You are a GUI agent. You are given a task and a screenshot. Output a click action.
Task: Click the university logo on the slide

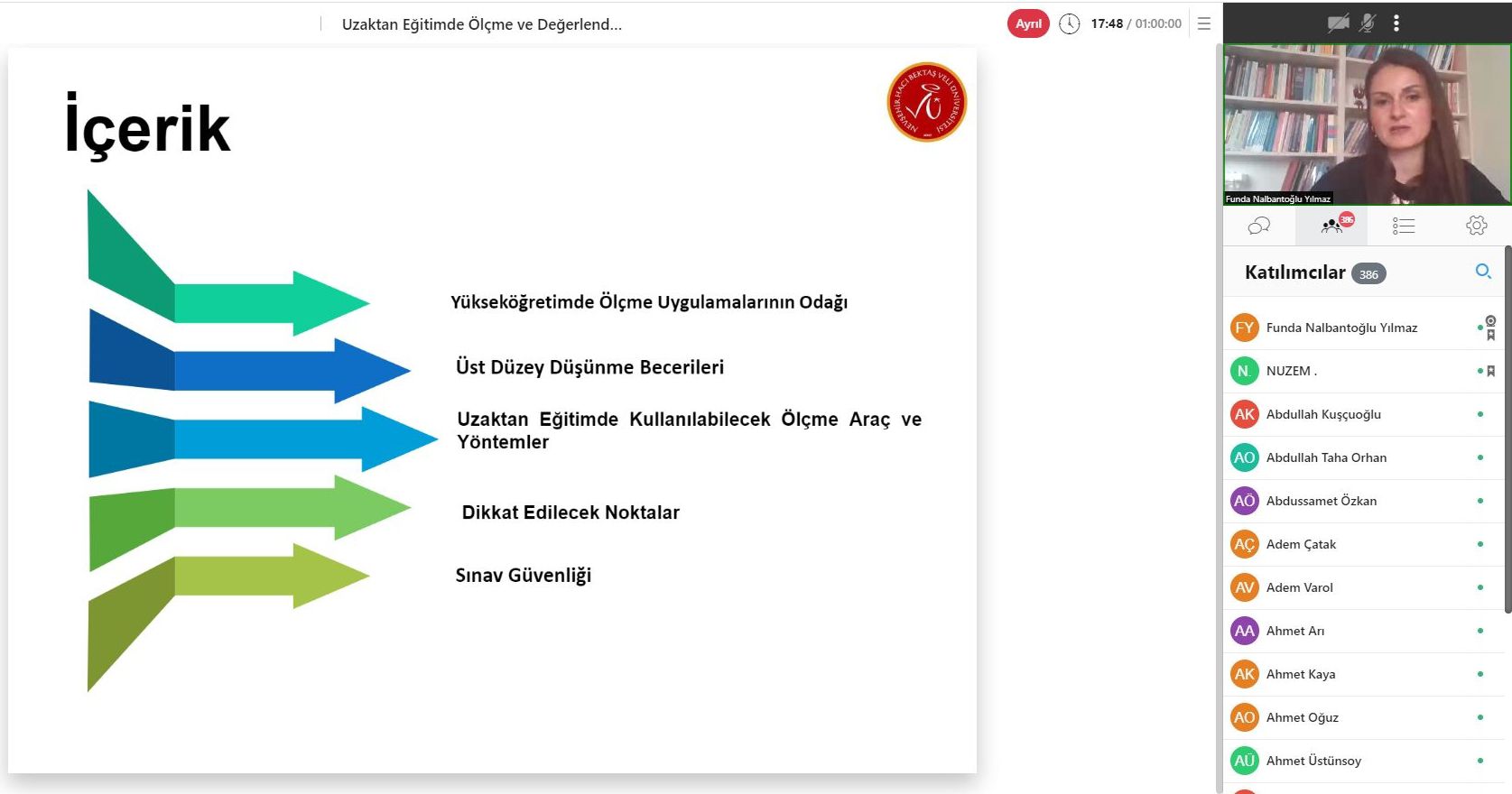926,102
